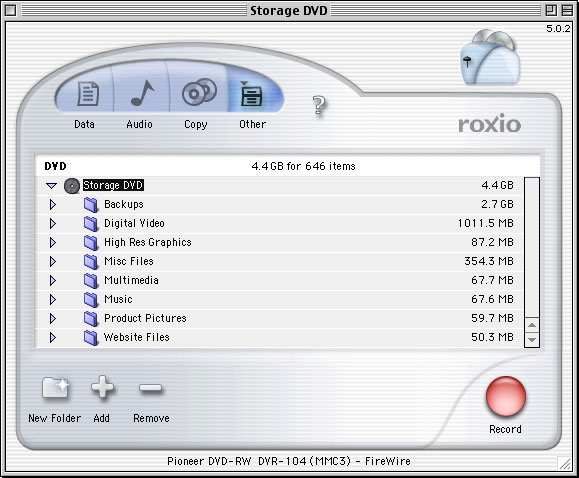Image resolution: width=579 pixels, height=478 pixels.
Task: Add files using the plus icon
Action: pos(102,387)
